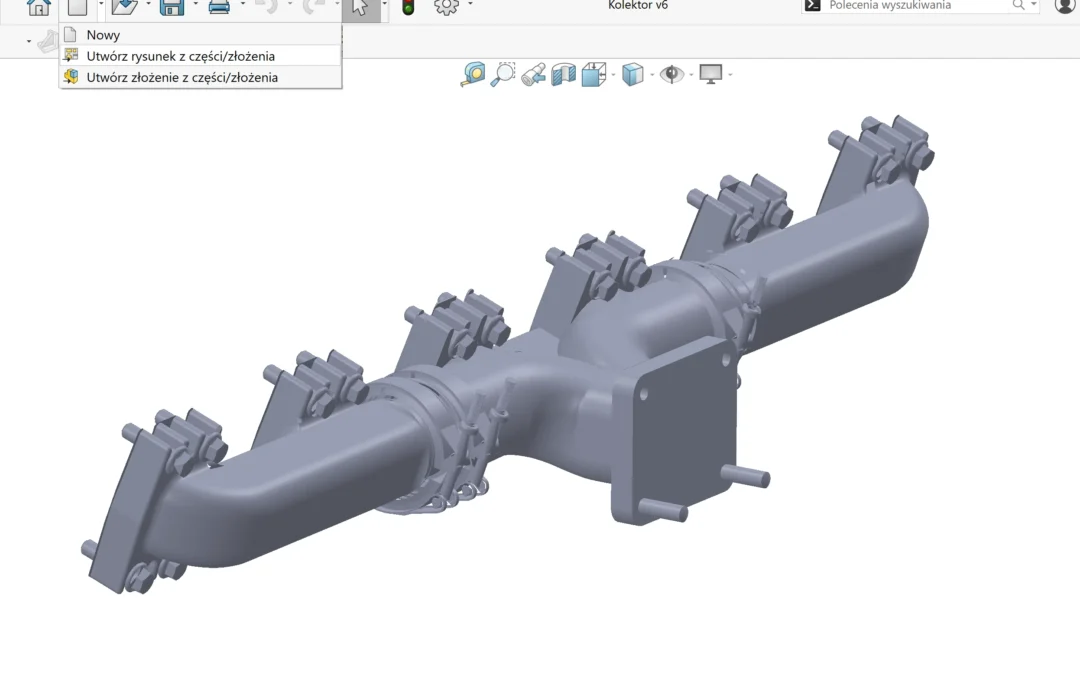Click the New document icon in toolbar
1080x675 pixels.
(77, 7)
